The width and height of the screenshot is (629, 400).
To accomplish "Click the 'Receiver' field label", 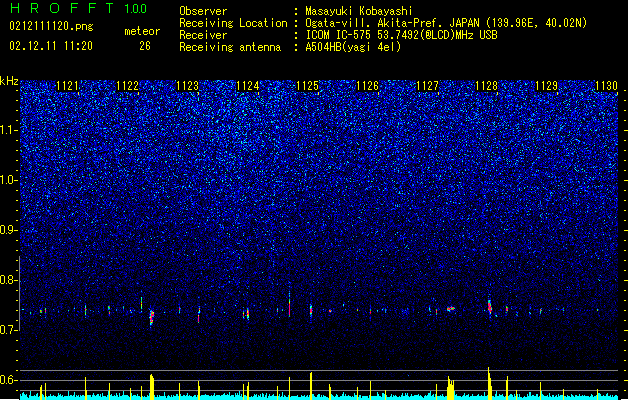I will click(203, 35).
